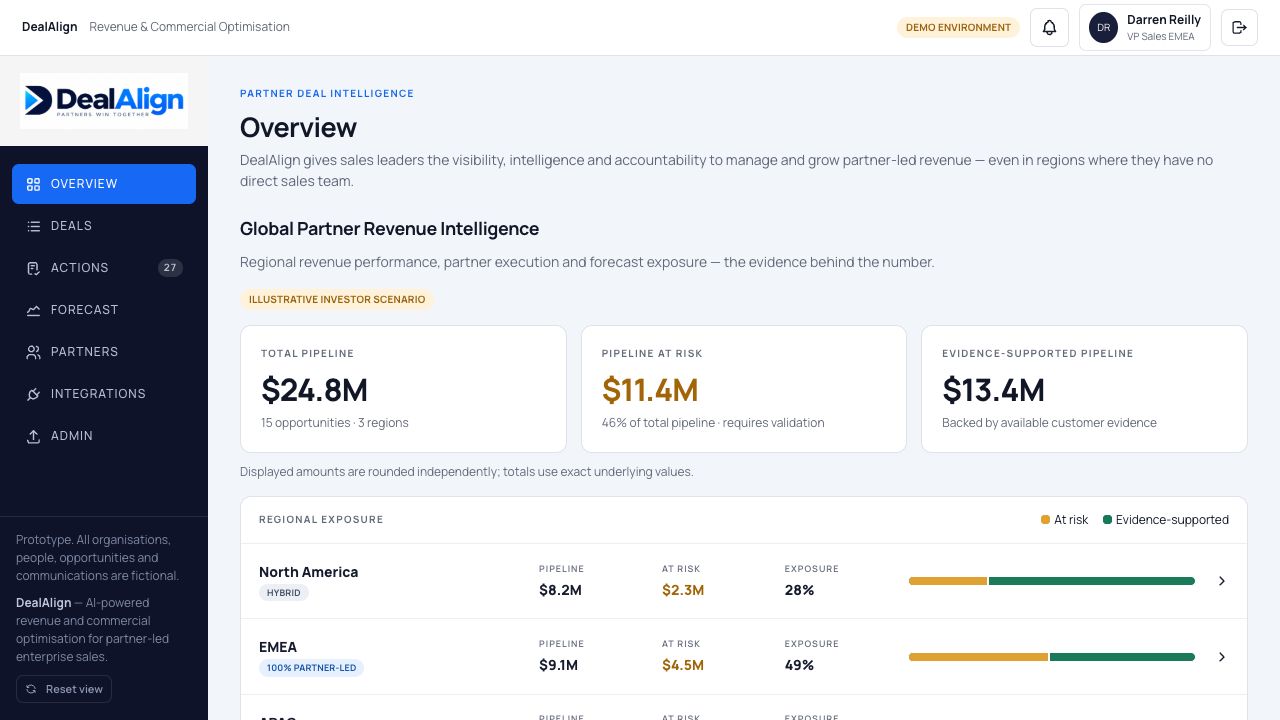The width and height of the screenshot is (1280, 720).
Task: Go to the Forecast section
Action: [104, 310]
